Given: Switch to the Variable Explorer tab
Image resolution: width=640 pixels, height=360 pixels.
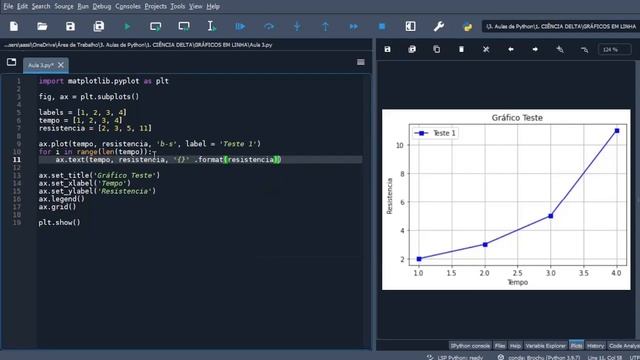Looking at the screenshot, I should pyautogui.click(x=546, y=346).
